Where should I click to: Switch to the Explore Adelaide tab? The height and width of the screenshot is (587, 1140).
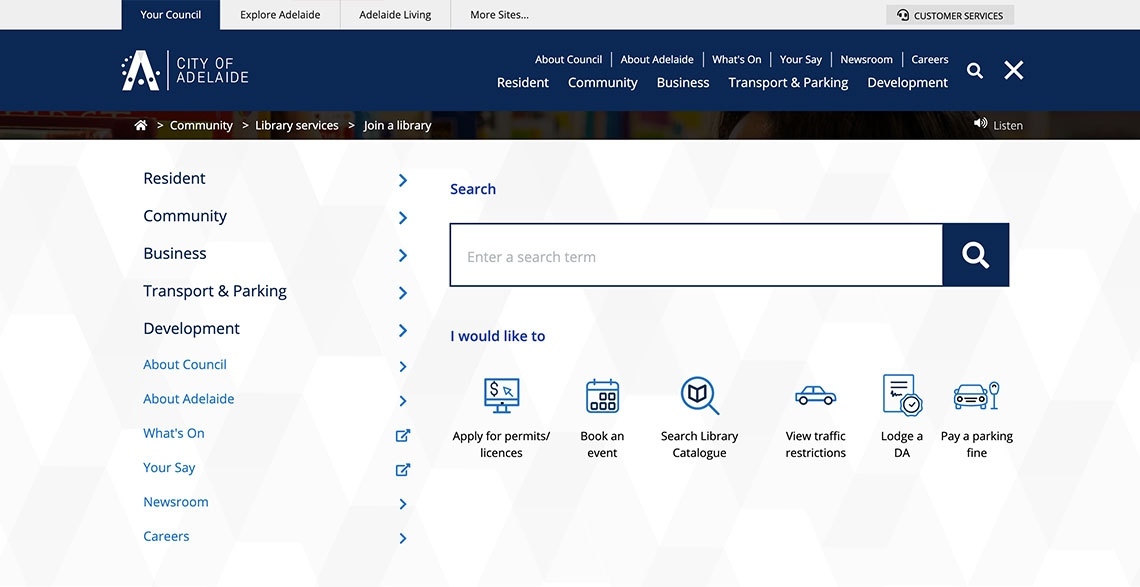click(x=280, y=15)
